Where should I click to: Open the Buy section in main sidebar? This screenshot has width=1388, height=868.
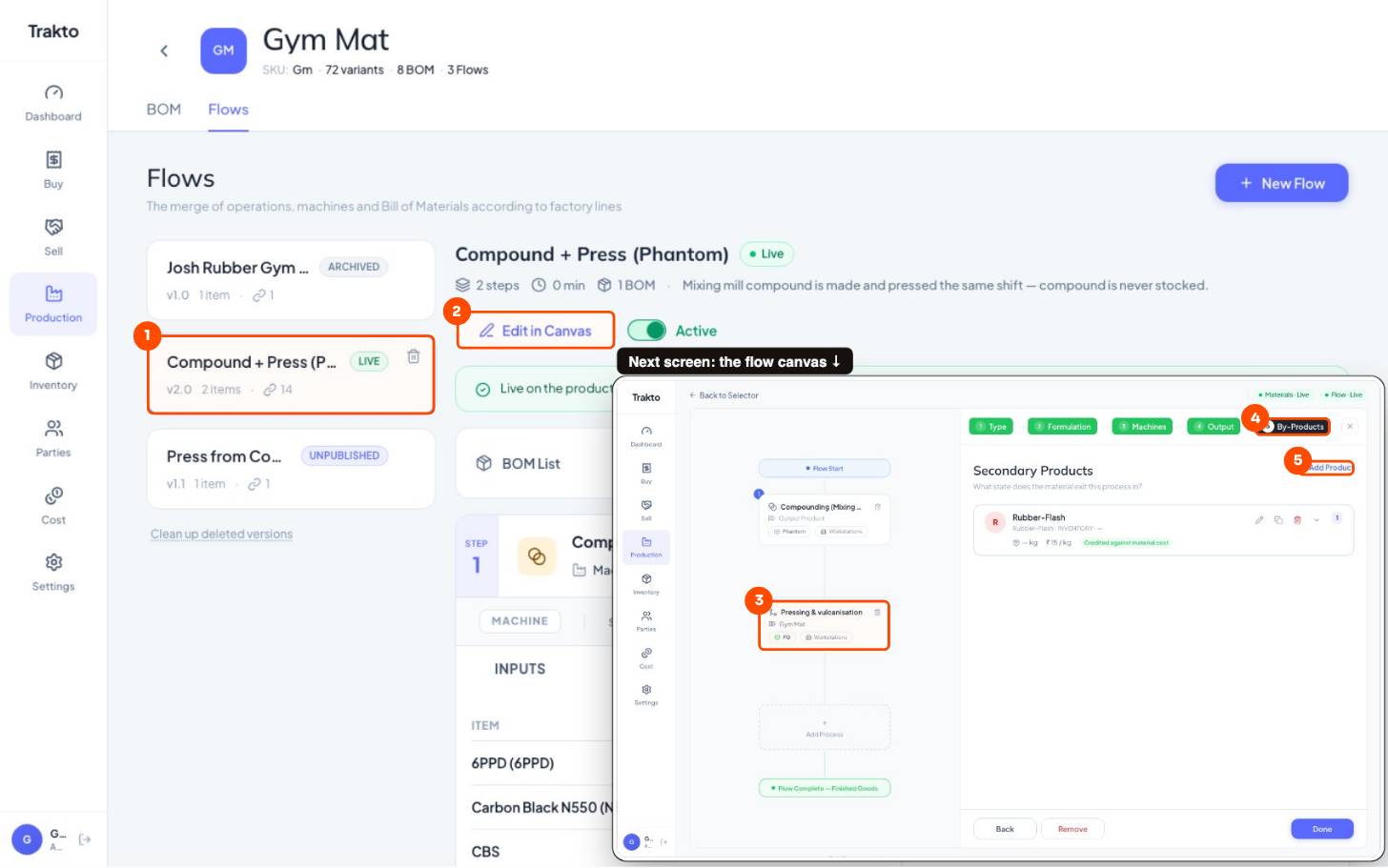point(53,171)
